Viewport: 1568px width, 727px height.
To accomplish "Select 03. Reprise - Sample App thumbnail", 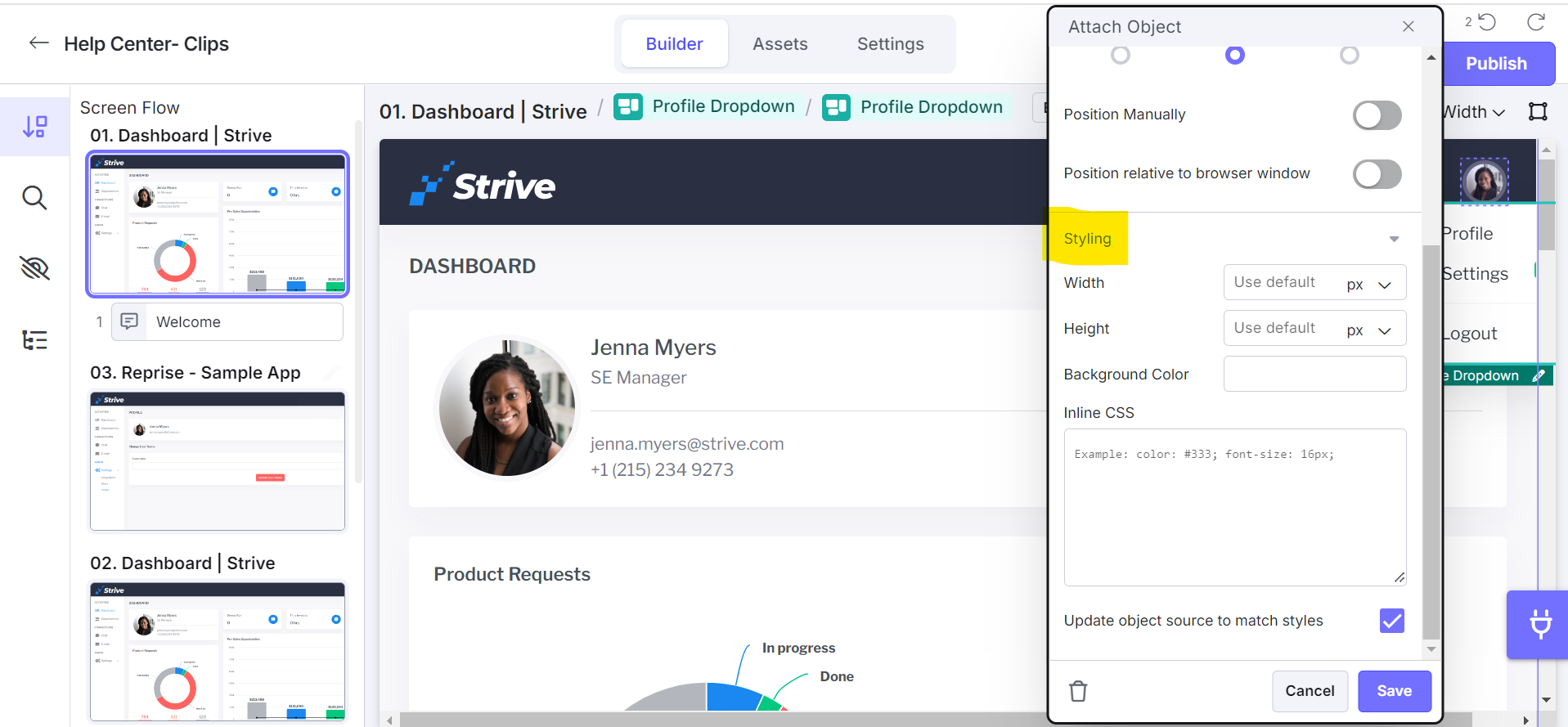I will pos(218,461).
